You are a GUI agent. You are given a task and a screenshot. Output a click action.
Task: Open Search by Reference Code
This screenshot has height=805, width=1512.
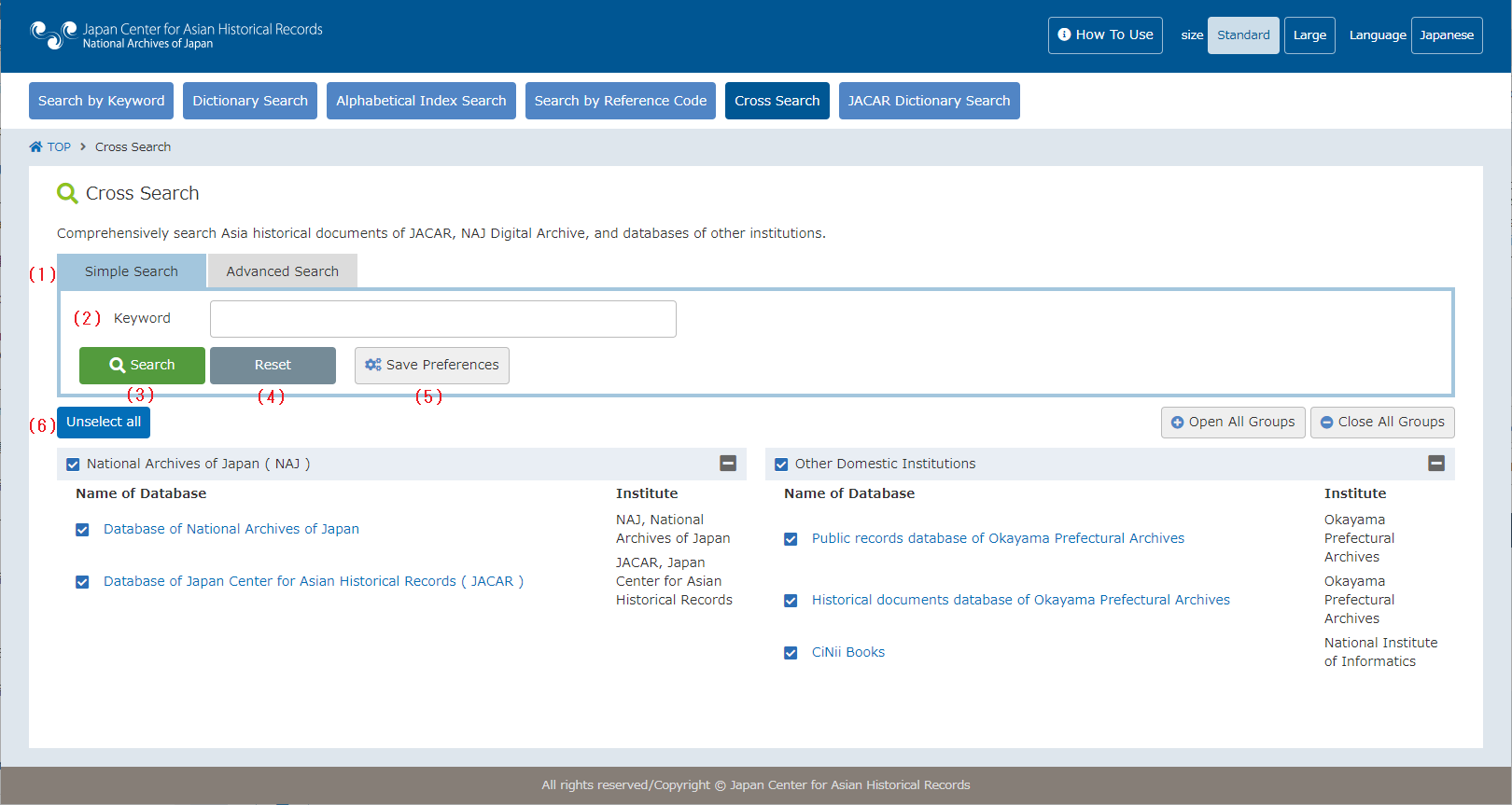click(x=621, y=101)
